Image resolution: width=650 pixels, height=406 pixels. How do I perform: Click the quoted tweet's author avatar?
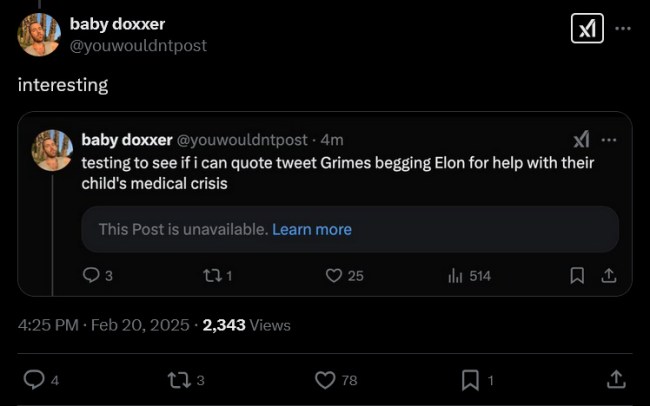click(53, 149)
